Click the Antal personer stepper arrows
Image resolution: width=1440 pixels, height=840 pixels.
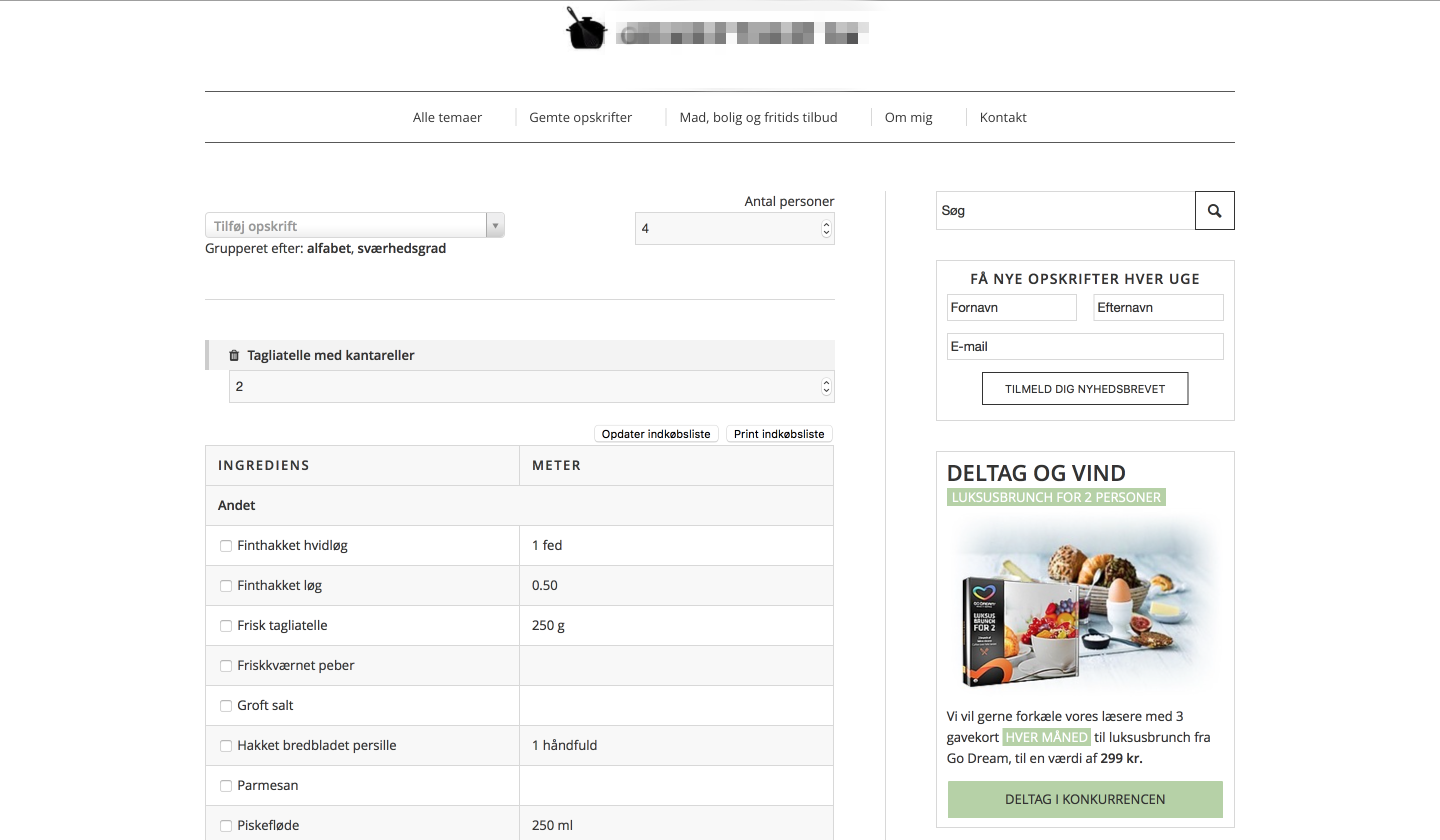pos(825,228)
